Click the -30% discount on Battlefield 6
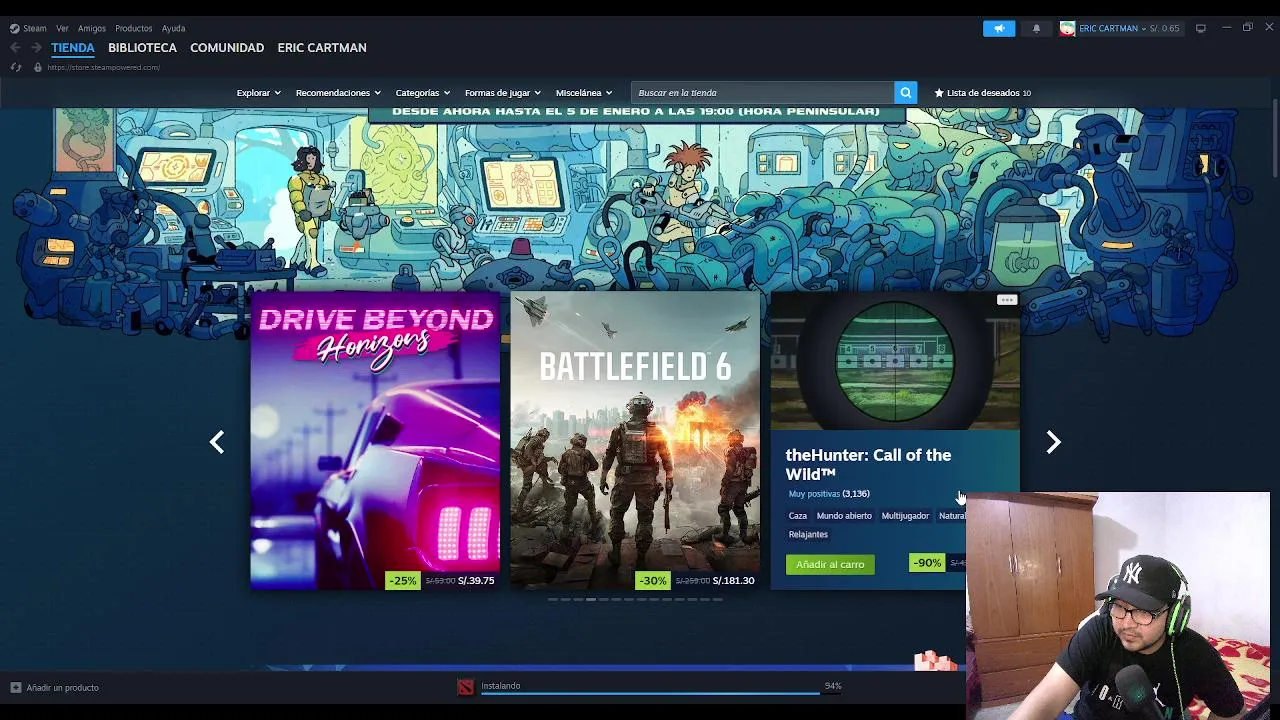 pos(652,580)
